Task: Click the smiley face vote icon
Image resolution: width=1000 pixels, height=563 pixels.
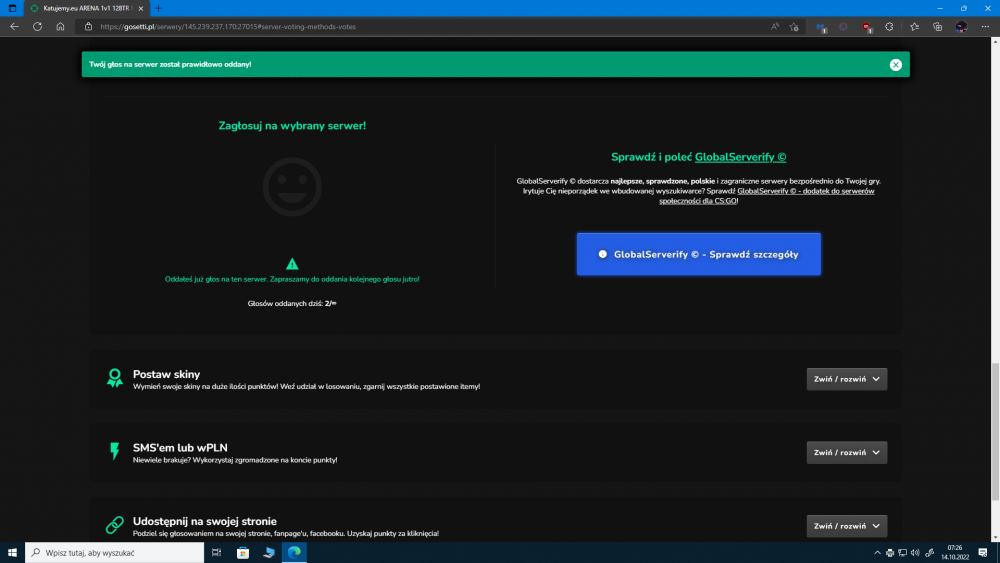Action: (292, 187)
